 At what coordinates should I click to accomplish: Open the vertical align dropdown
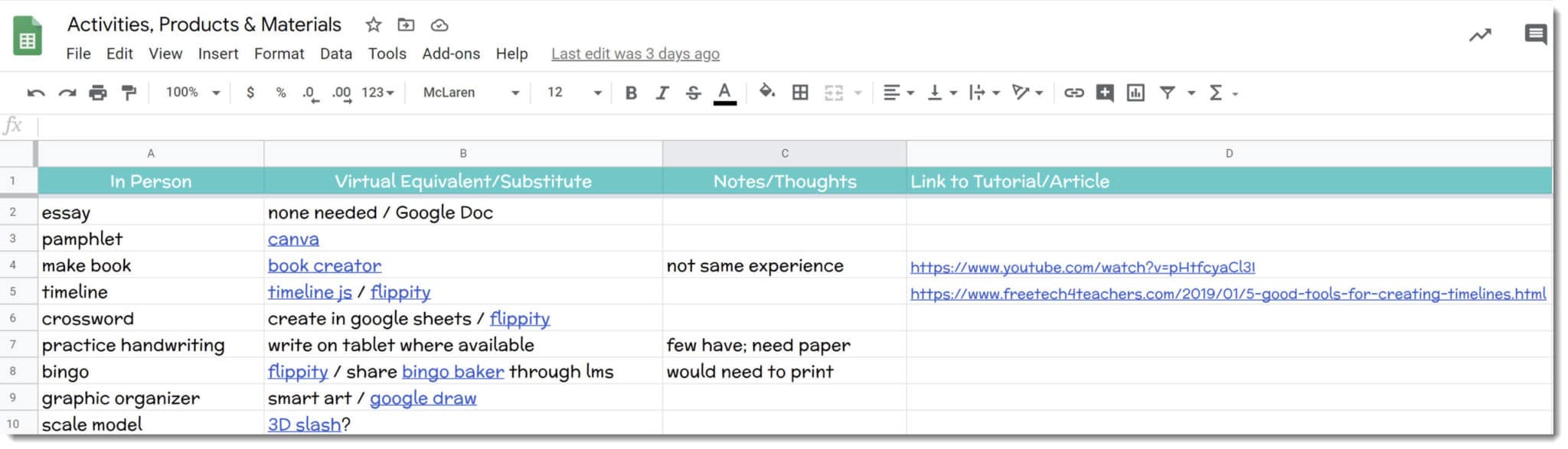coord(942,93)
